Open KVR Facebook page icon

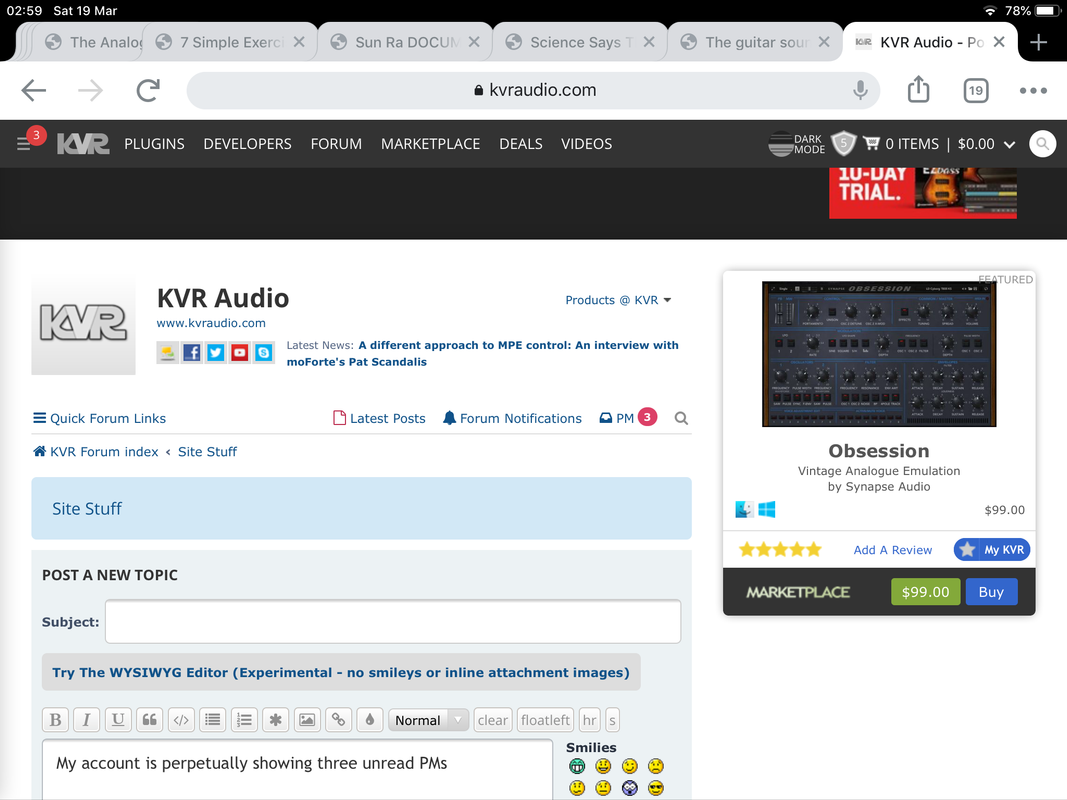(192, 352)
